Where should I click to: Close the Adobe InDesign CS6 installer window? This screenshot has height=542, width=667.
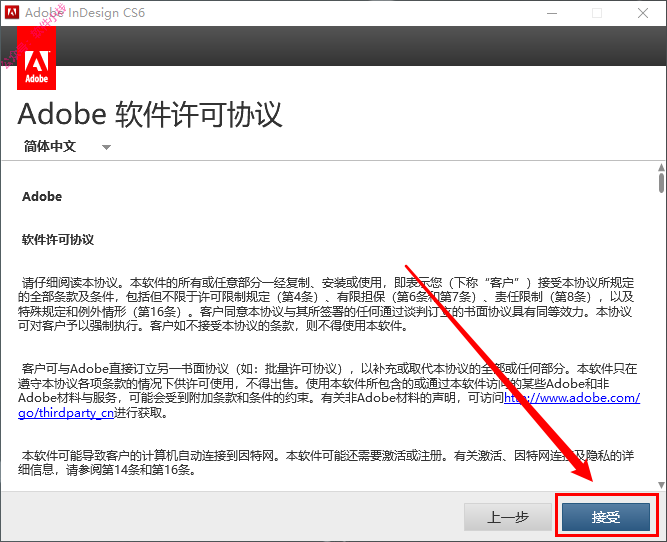[643, 13]
